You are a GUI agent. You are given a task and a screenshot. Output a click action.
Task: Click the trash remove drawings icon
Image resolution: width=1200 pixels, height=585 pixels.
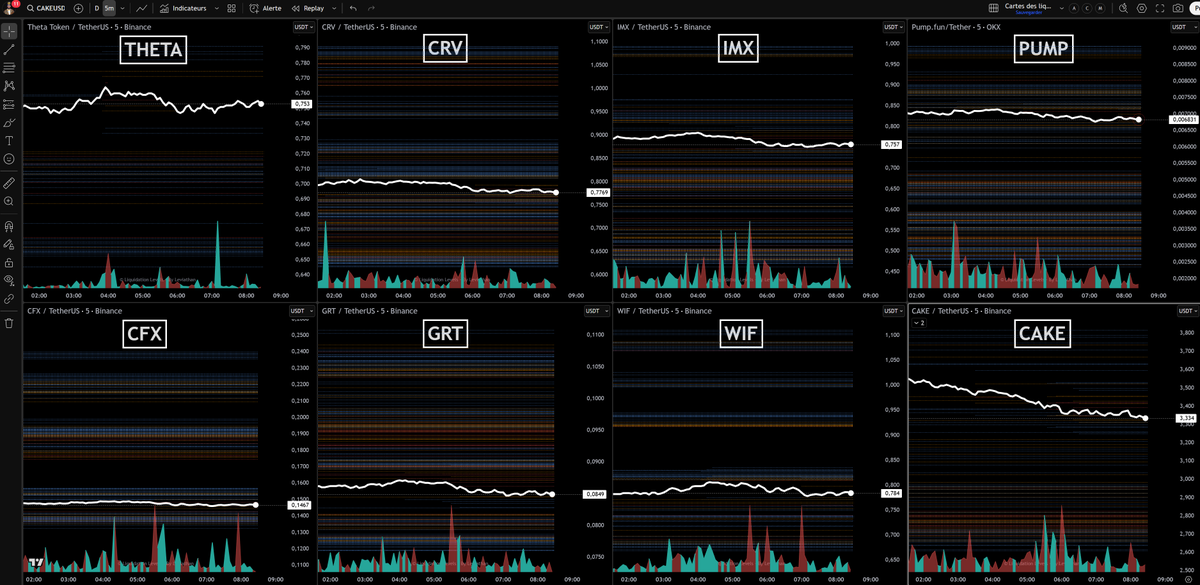[x=9, y=322]
